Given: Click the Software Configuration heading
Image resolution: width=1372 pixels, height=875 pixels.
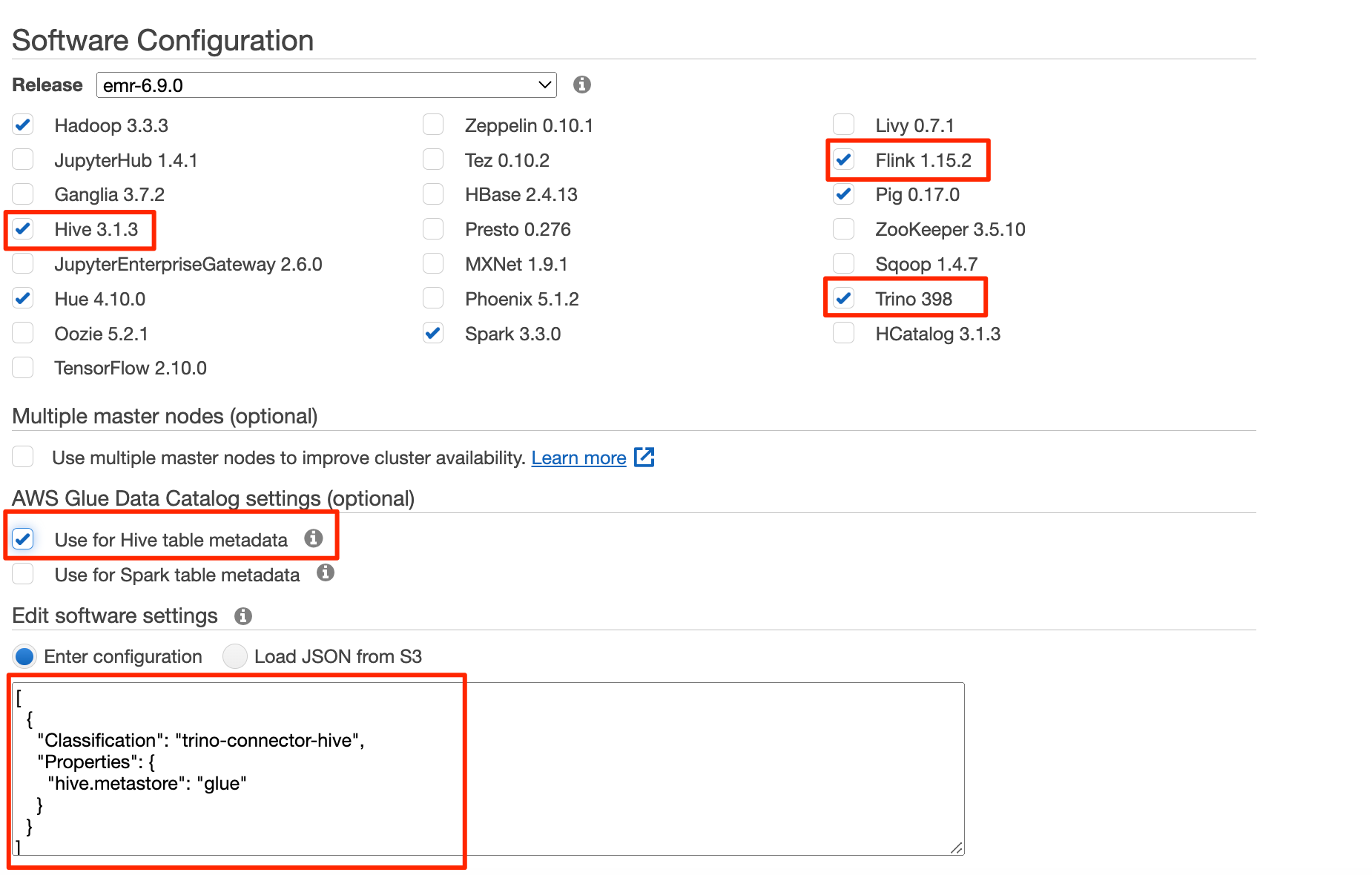Looking at the screenshot, I should [163, 41].
